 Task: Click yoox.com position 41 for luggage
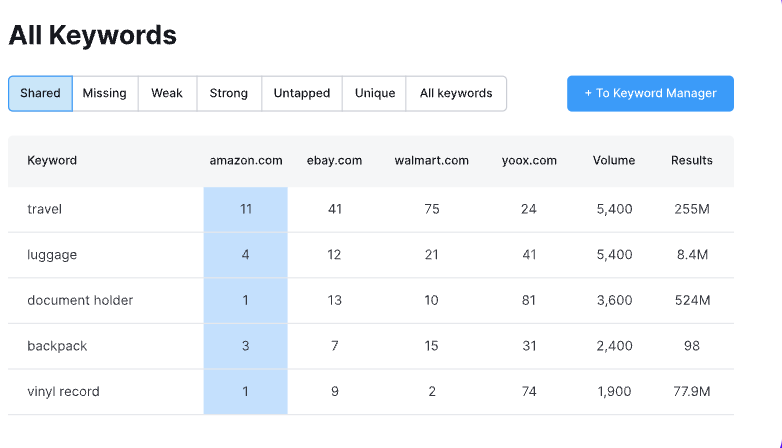coord(529,255)
